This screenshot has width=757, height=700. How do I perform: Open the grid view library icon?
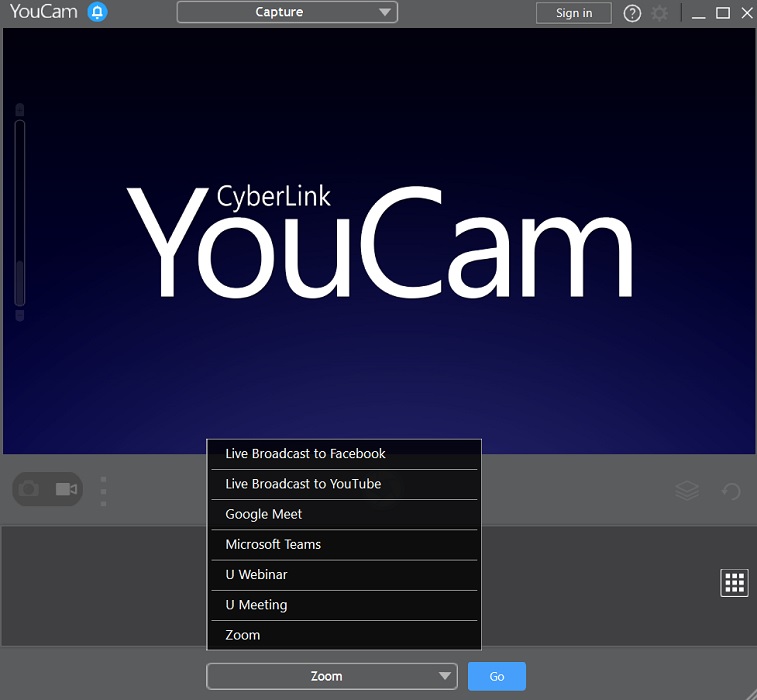point(734,583)
